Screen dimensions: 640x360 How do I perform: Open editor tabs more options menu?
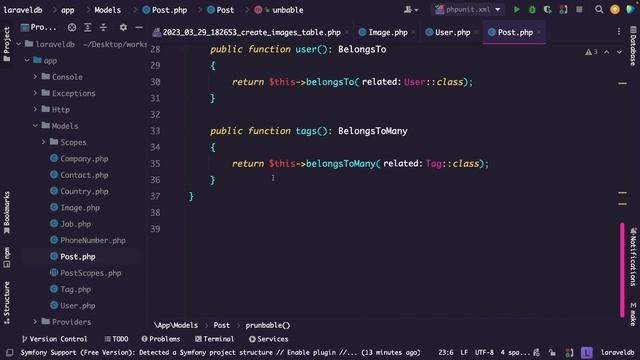[619, 31]
